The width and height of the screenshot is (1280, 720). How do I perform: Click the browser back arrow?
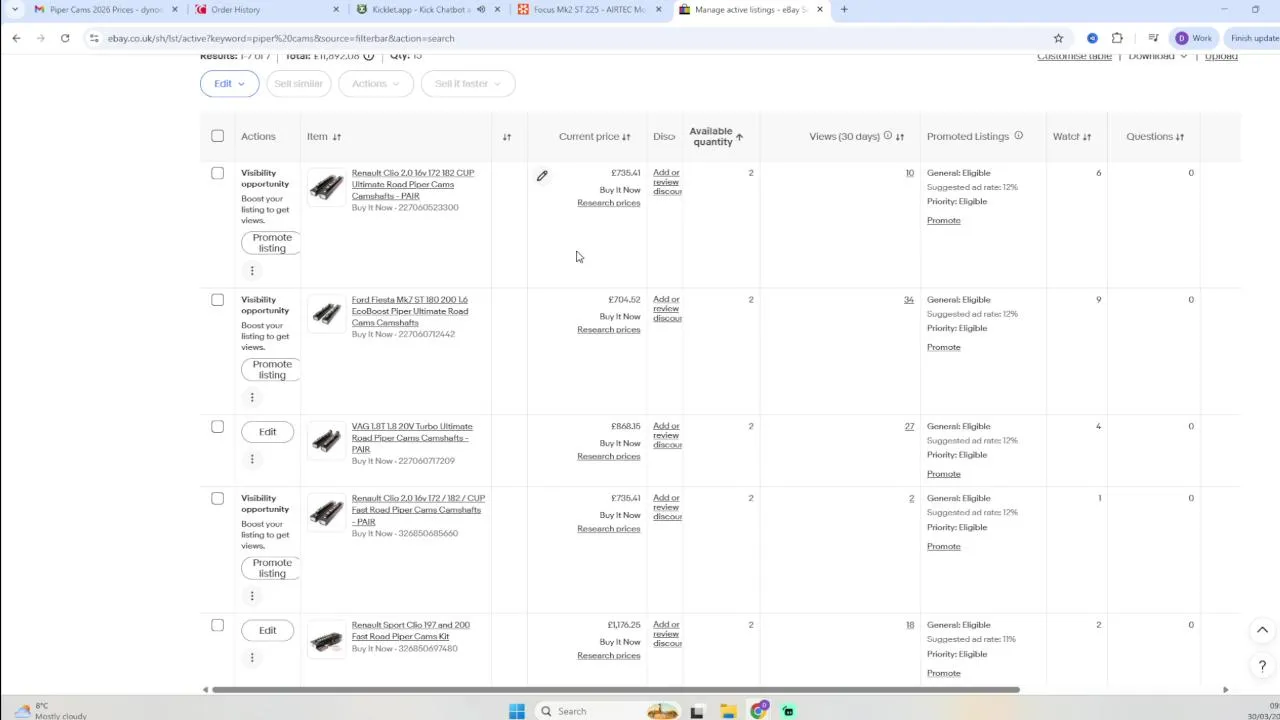16,38
